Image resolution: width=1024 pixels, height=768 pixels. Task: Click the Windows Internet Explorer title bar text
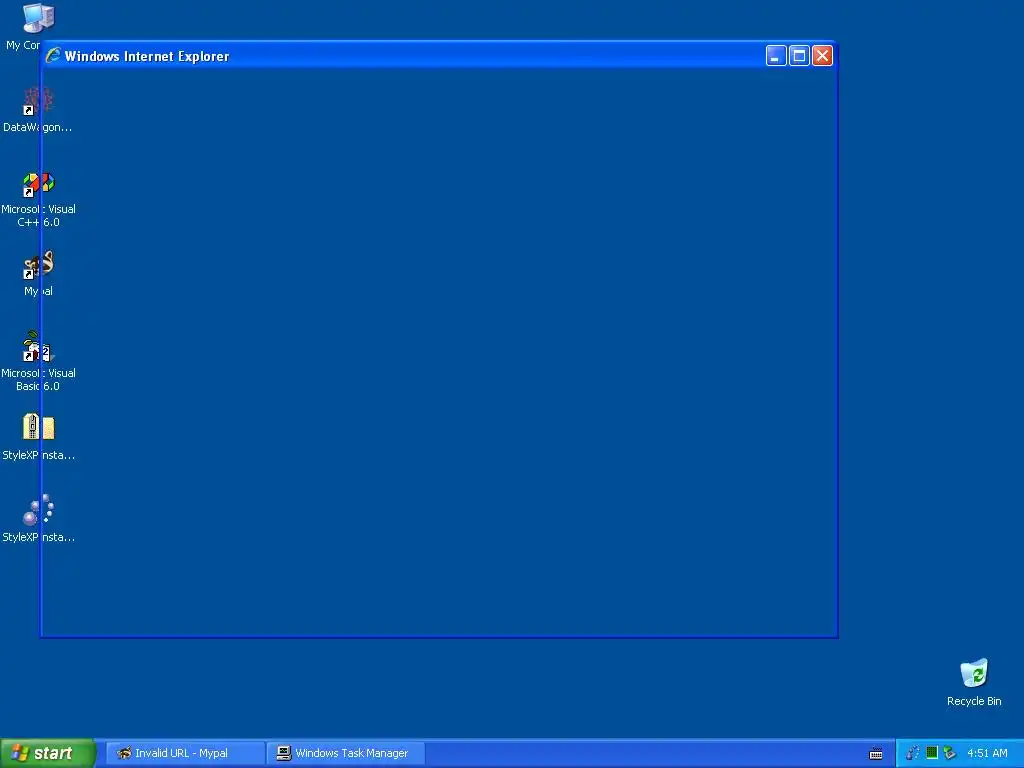(x=147, y=56)
